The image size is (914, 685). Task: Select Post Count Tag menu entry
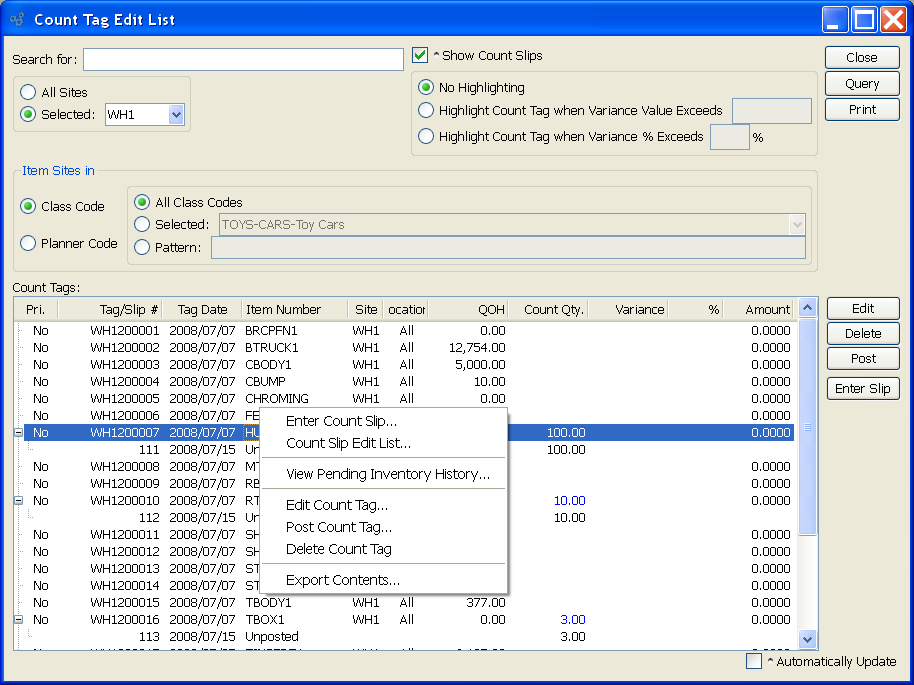pos(338,527)
